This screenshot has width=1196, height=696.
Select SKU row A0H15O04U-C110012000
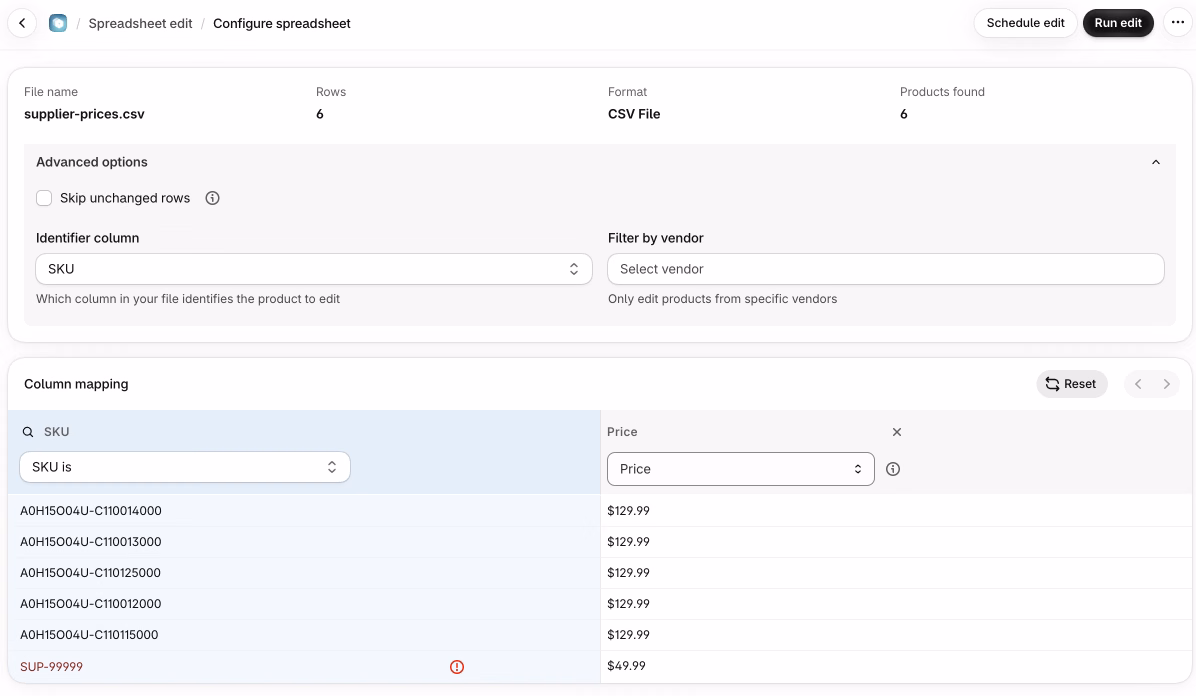[91, 604]
